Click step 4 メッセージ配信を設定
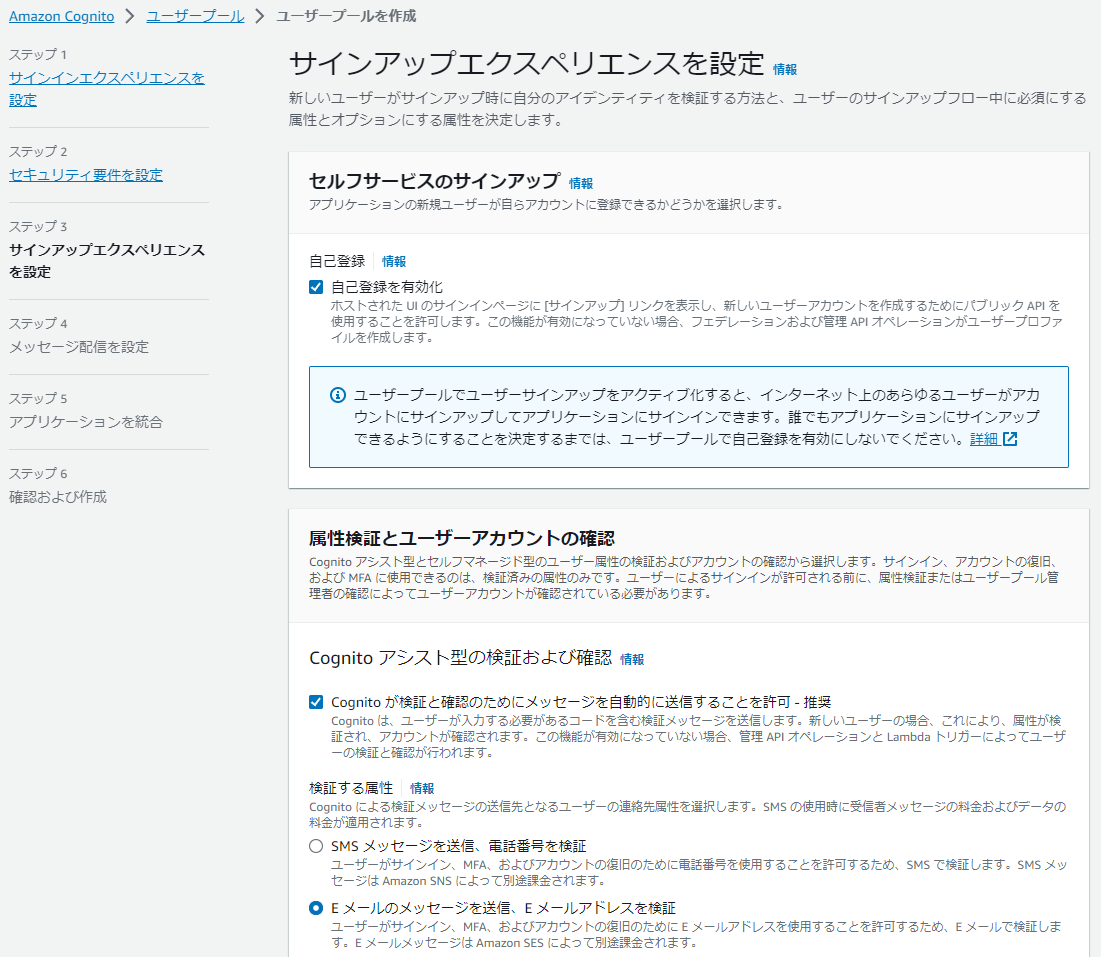1101x957 pixels. pos(79,347)
